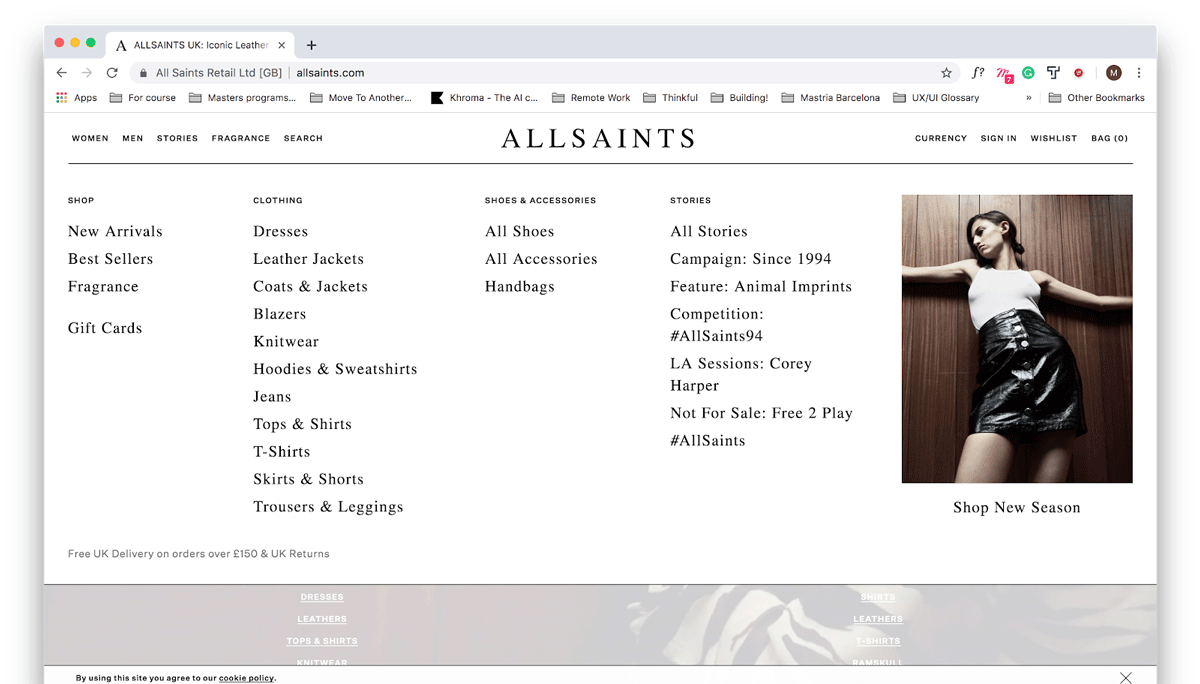This screenshot has height=684, width=1200.
Task: Reload the page with refresh icon
Action: (112, 73)
